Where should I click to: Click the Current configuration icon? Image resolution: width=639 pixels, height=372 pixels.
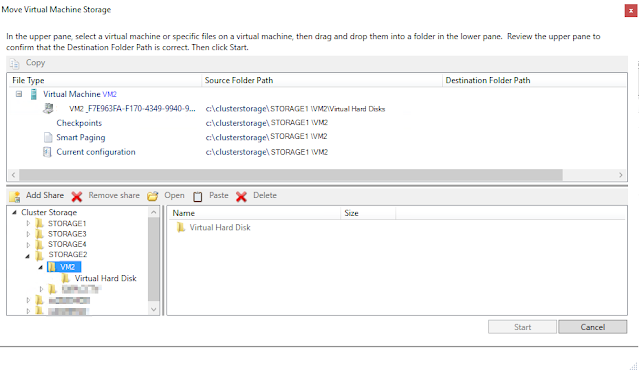[47, 152]
